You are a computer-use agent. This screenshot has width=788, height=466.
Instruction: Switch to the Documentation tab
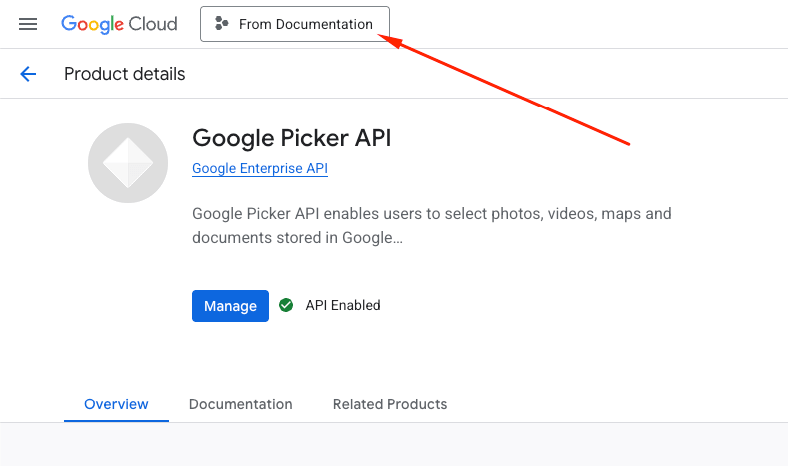point(240,404)
